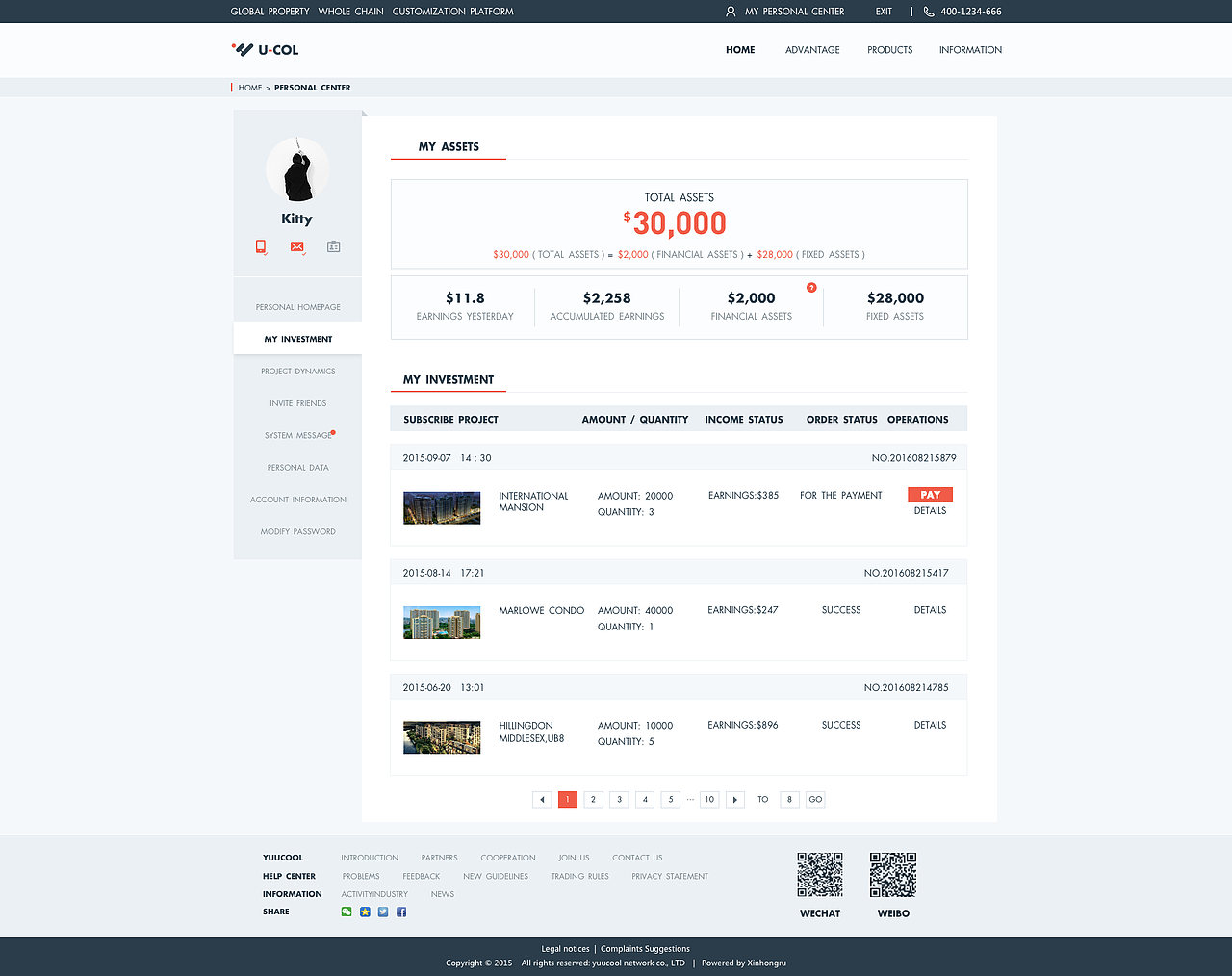Click the New Guidelines footer link
The width and height of the screenshot is (1232, 976).
pyautogui.click(x=496, y=876)
